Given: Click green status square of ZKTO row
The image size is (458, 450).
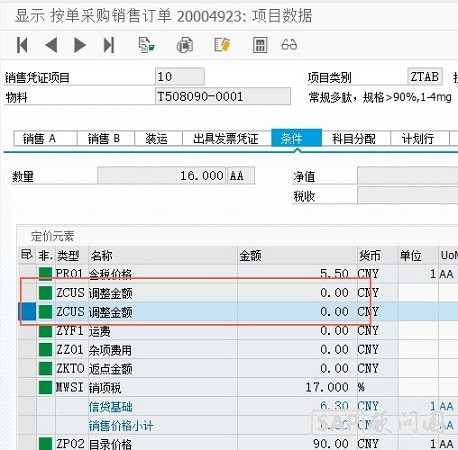Looking at the screenshot, I should 46,368.
